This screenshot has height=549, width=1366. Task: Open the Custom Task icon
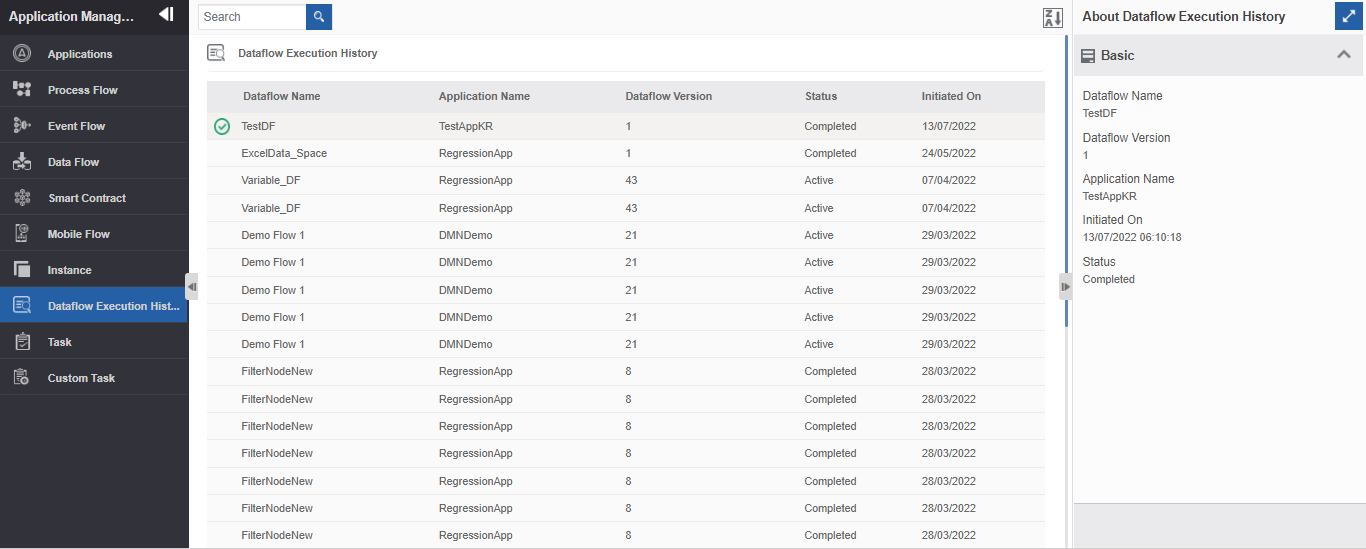22,377
